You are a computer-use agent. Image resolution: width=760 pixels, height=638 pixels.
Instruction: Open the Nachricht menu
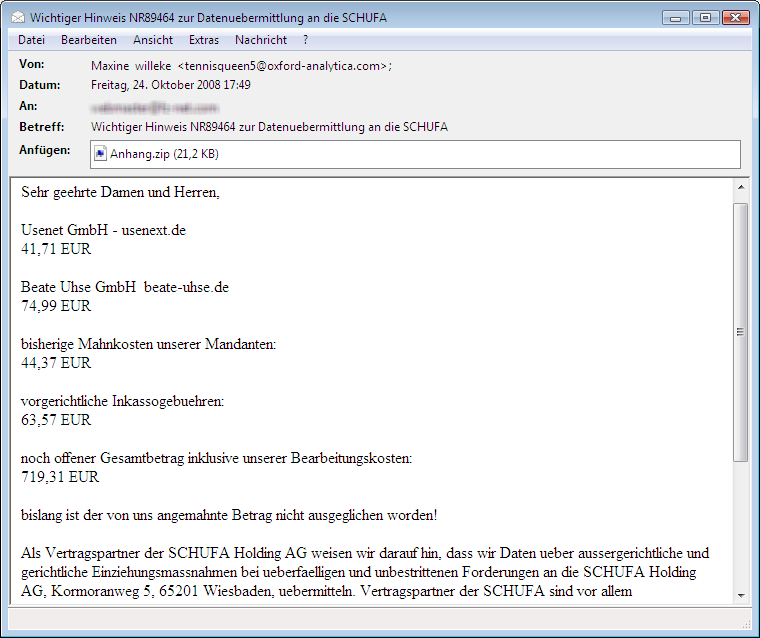261,40
